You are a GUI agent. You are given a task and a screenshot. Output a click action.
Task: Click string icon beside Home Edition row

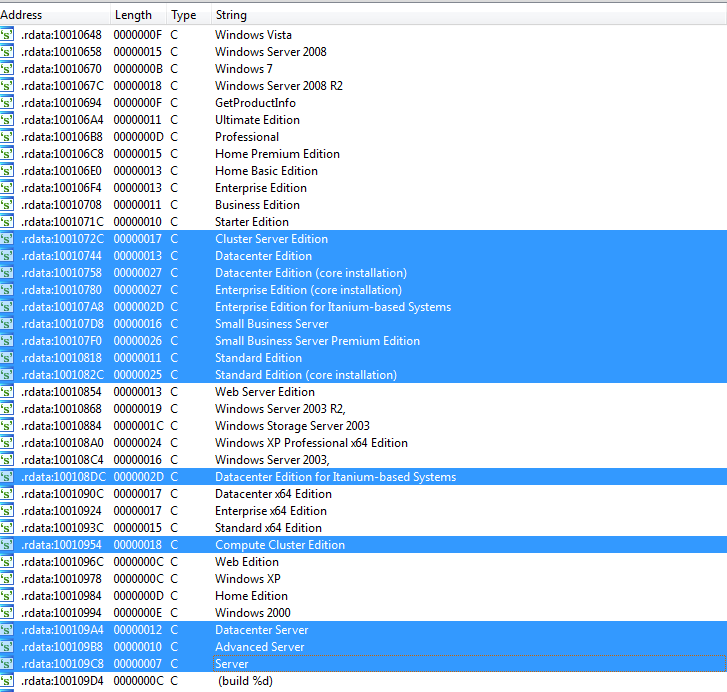(7, 596)
